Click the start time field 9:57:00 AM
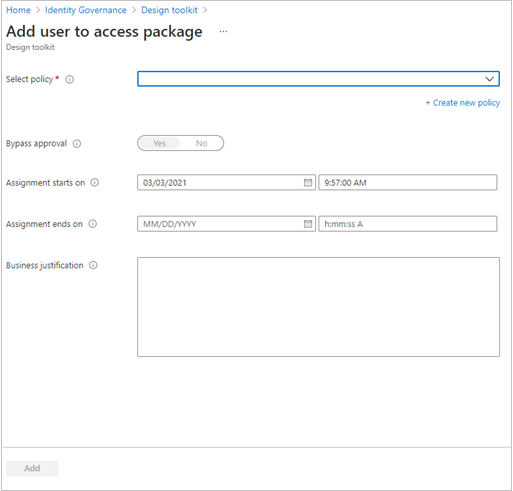The width and height of the screenshot is (513, 491). click(408, 183)
